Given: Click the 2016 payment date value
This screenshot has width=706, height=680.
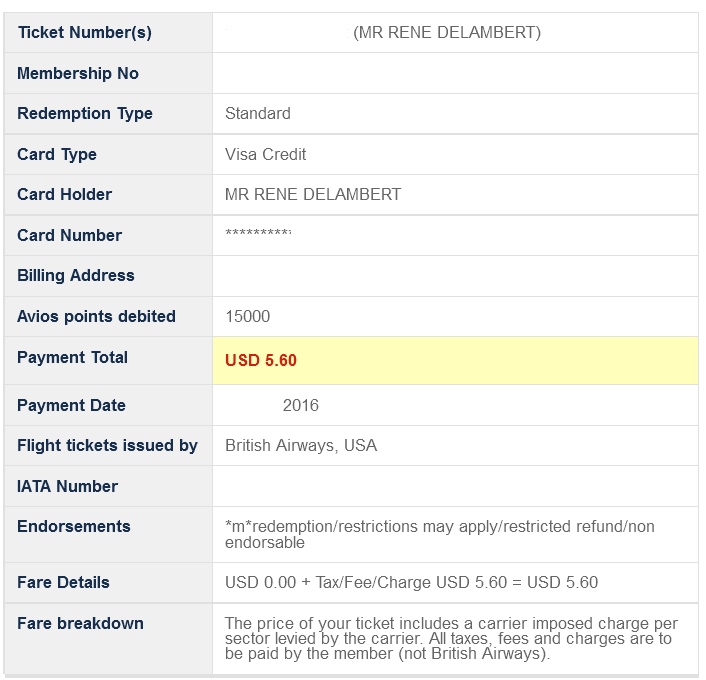Looking at the screenshot, I should click(x=301, y=406).
